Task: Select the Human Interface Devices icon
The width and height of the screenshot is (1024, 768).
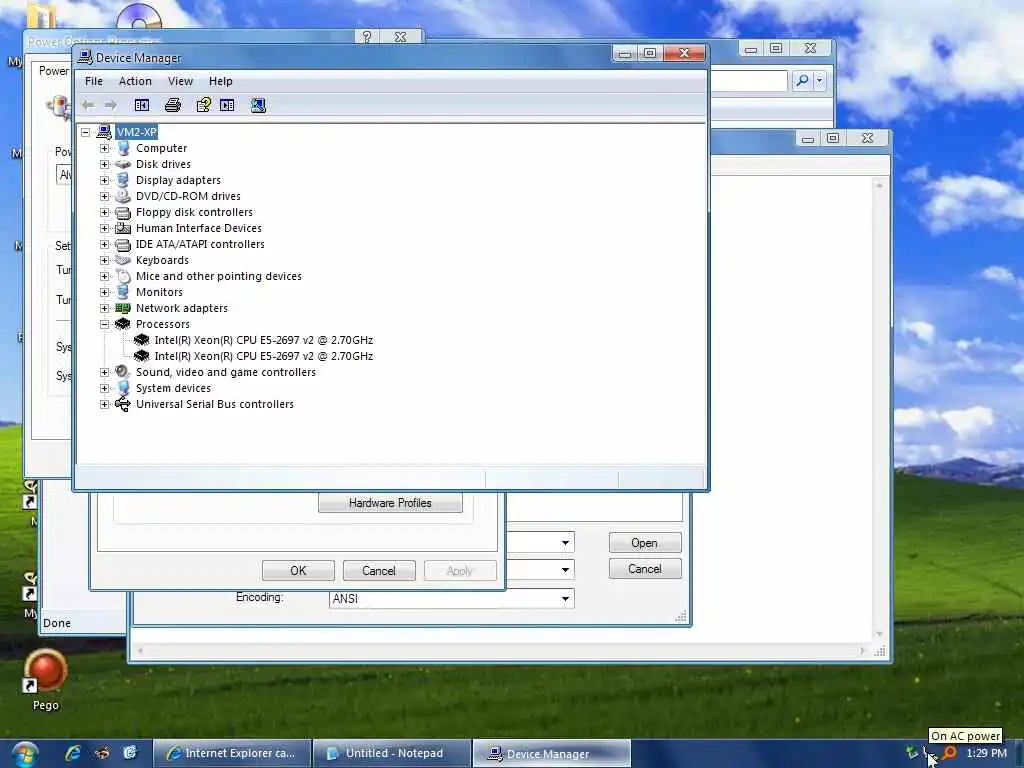Action: tap(123, 228)
